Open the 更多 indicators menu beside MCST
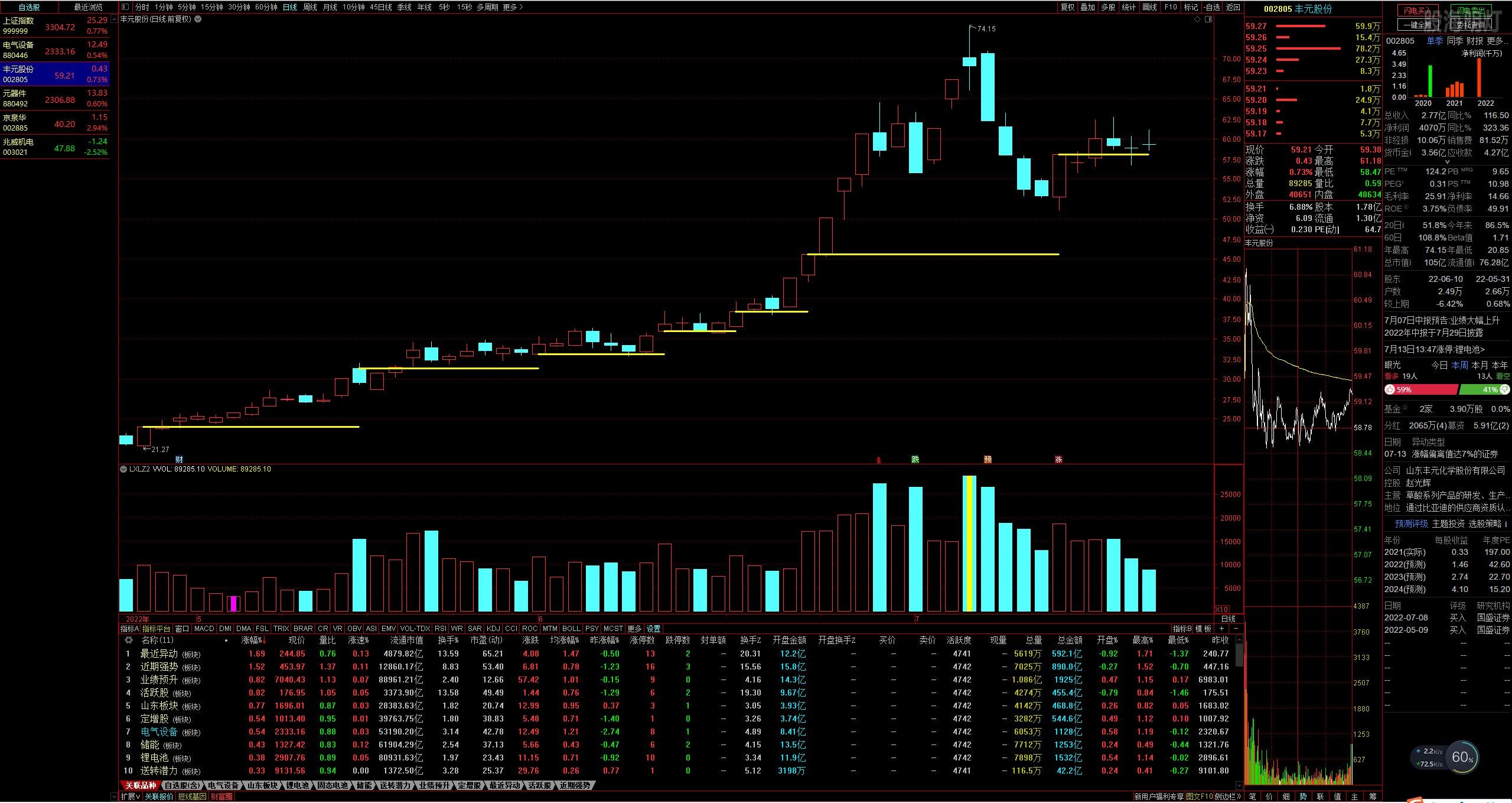The width and height of the screenshot is (1512, 803). pyautogui.click(x=634, y=629)
